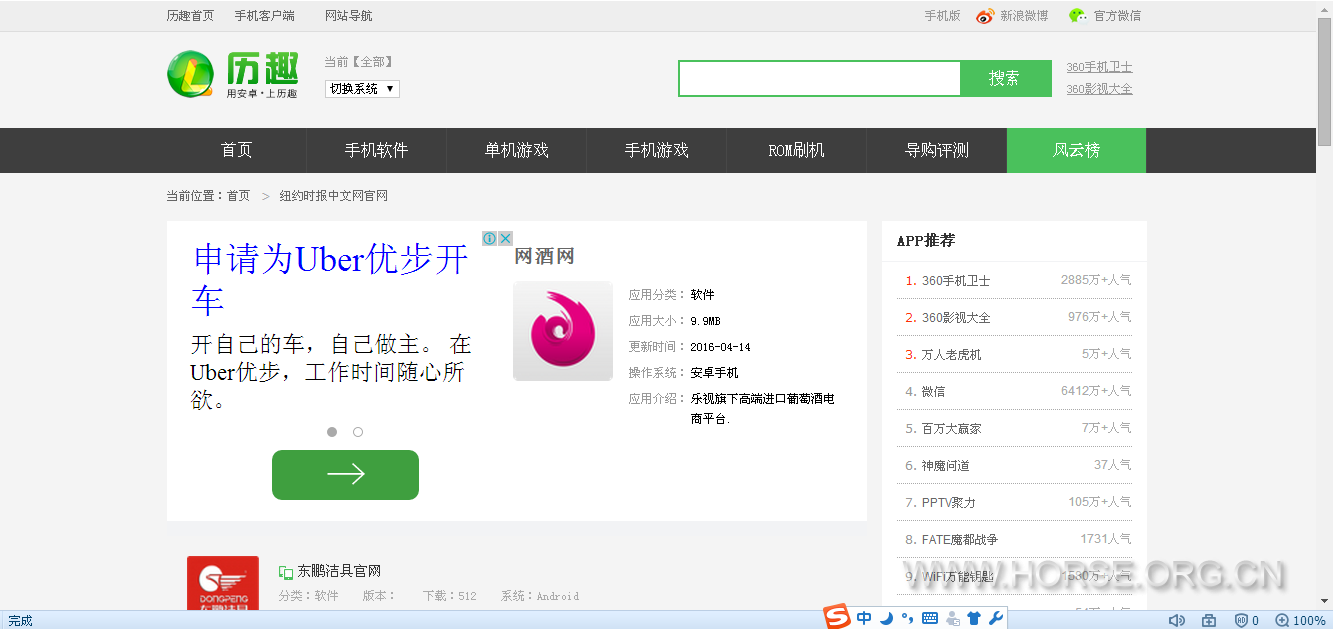Select the first ad carousel dot
The image size is (1333, 629).
click(x=332, y=432)
